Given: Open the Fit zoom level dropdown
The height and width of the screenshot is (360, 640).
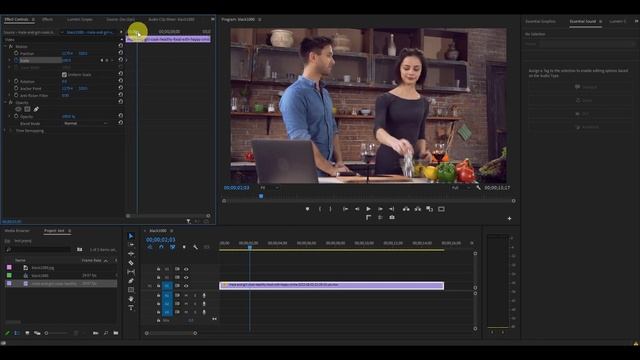Looking at the screenshot, I should click(x=269, y=188).
